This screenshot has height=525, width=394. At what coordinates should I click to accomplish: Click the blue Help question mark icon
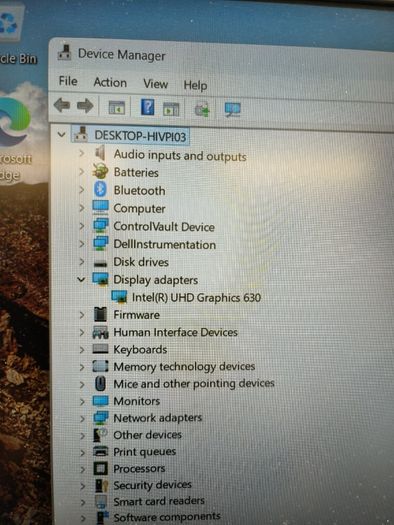click(147, 107)
